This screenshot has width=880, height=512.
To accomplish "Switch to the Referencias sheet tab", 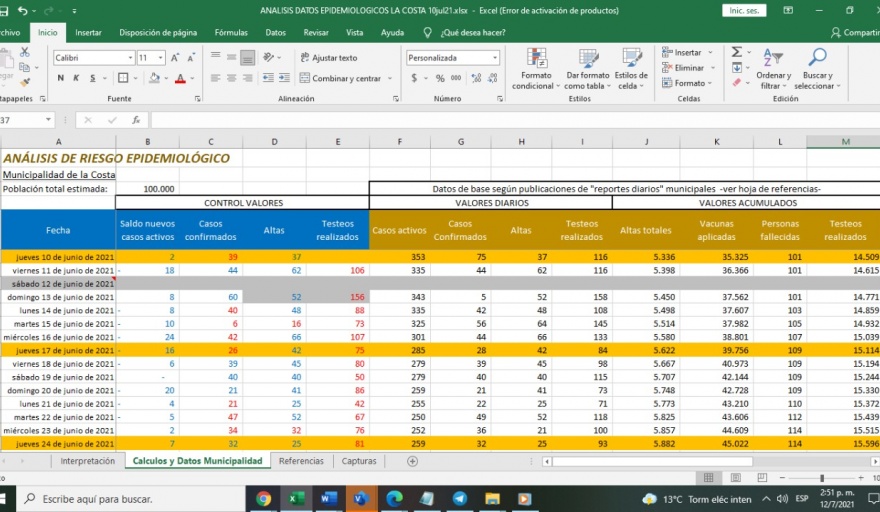I will coord(301,461).
